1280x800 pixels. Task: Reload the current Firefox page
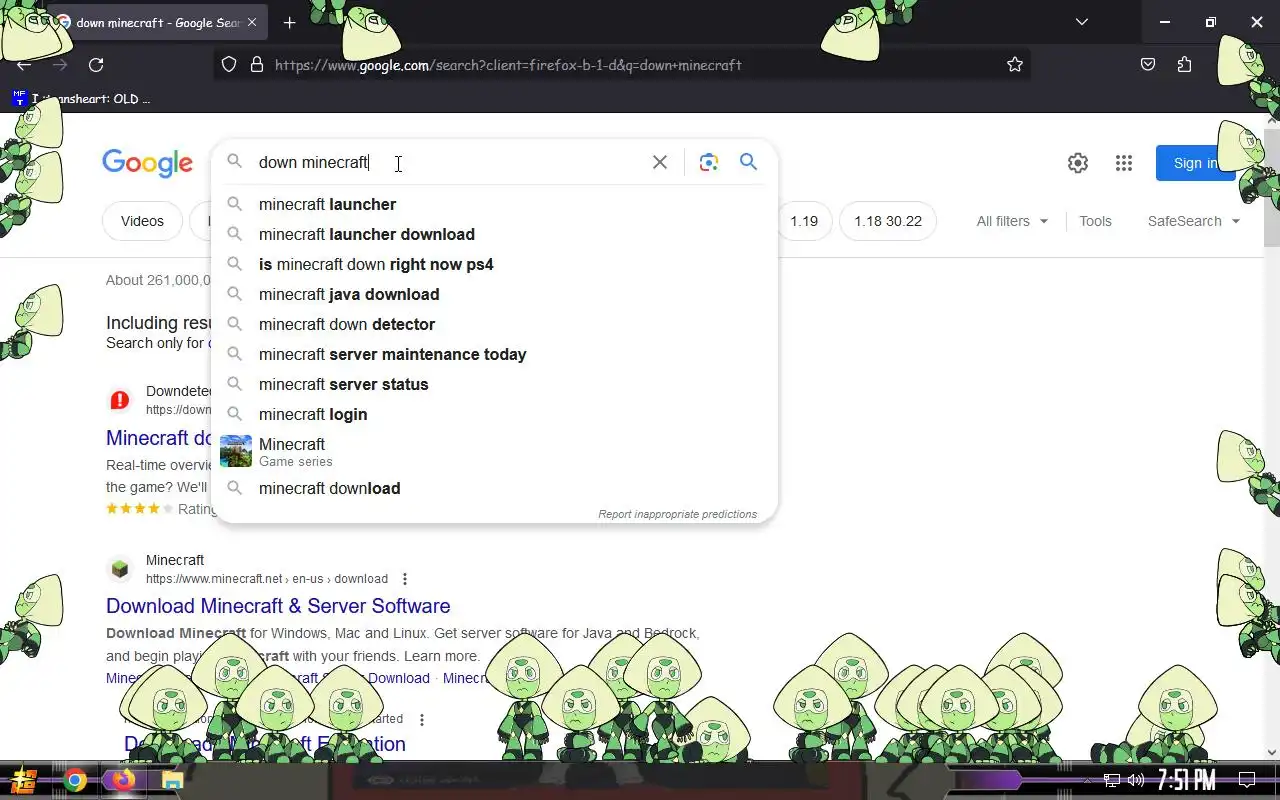pyautogui.click(x=96, y=65)
